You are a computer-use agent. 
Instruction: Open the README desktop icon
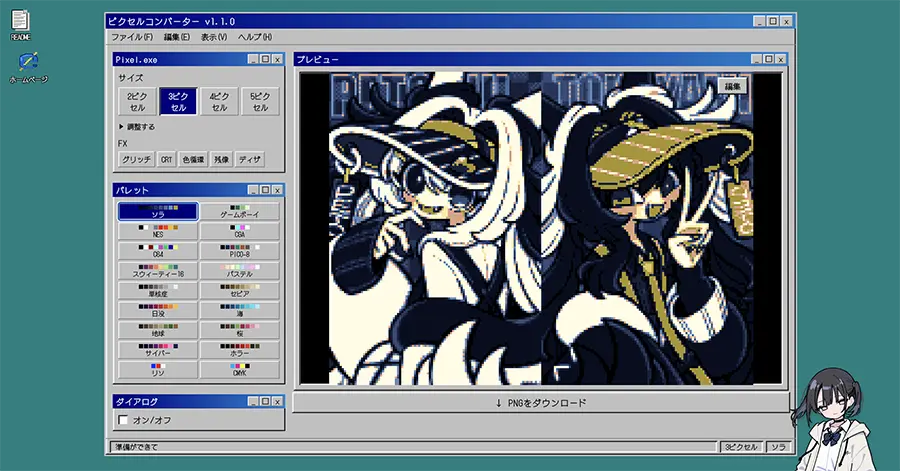pyautogui.click(x=20, y=22)
